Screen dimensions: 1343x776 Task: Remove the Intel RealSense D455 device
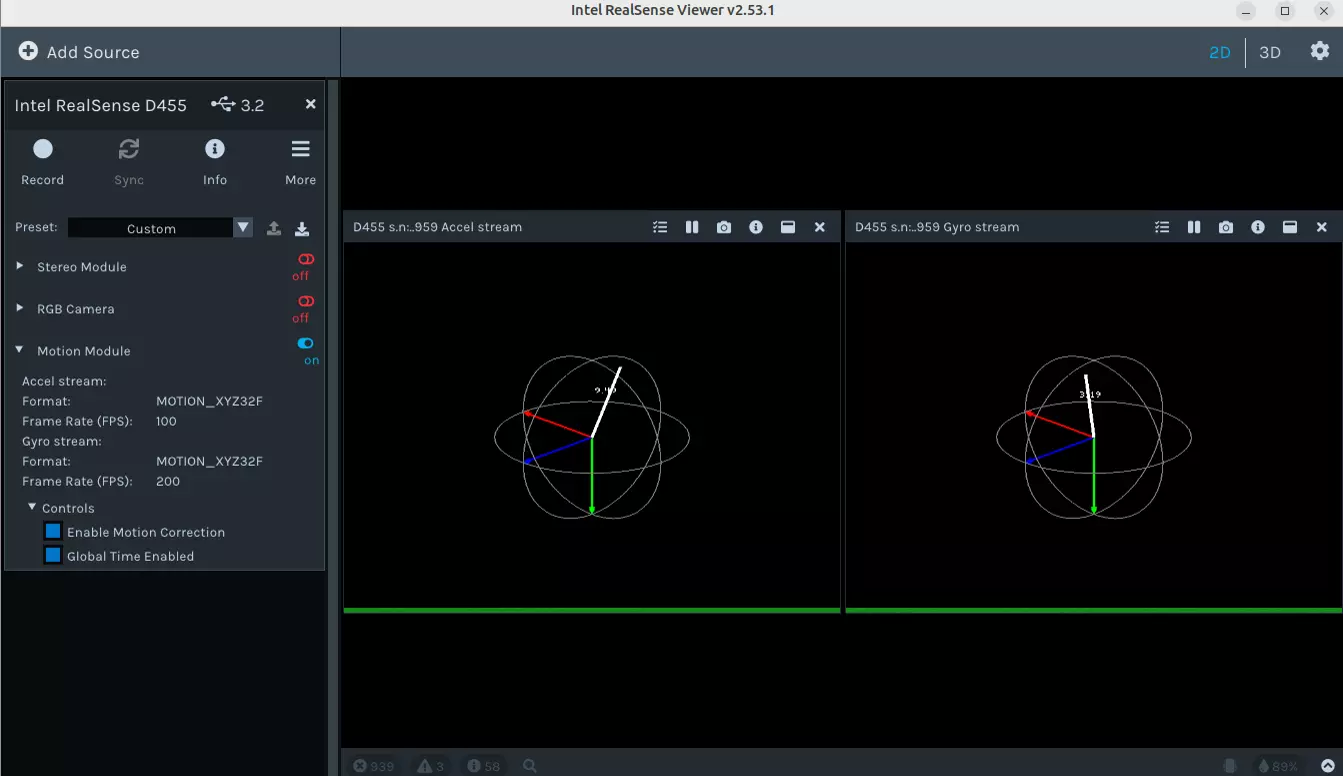click(311, 104)
